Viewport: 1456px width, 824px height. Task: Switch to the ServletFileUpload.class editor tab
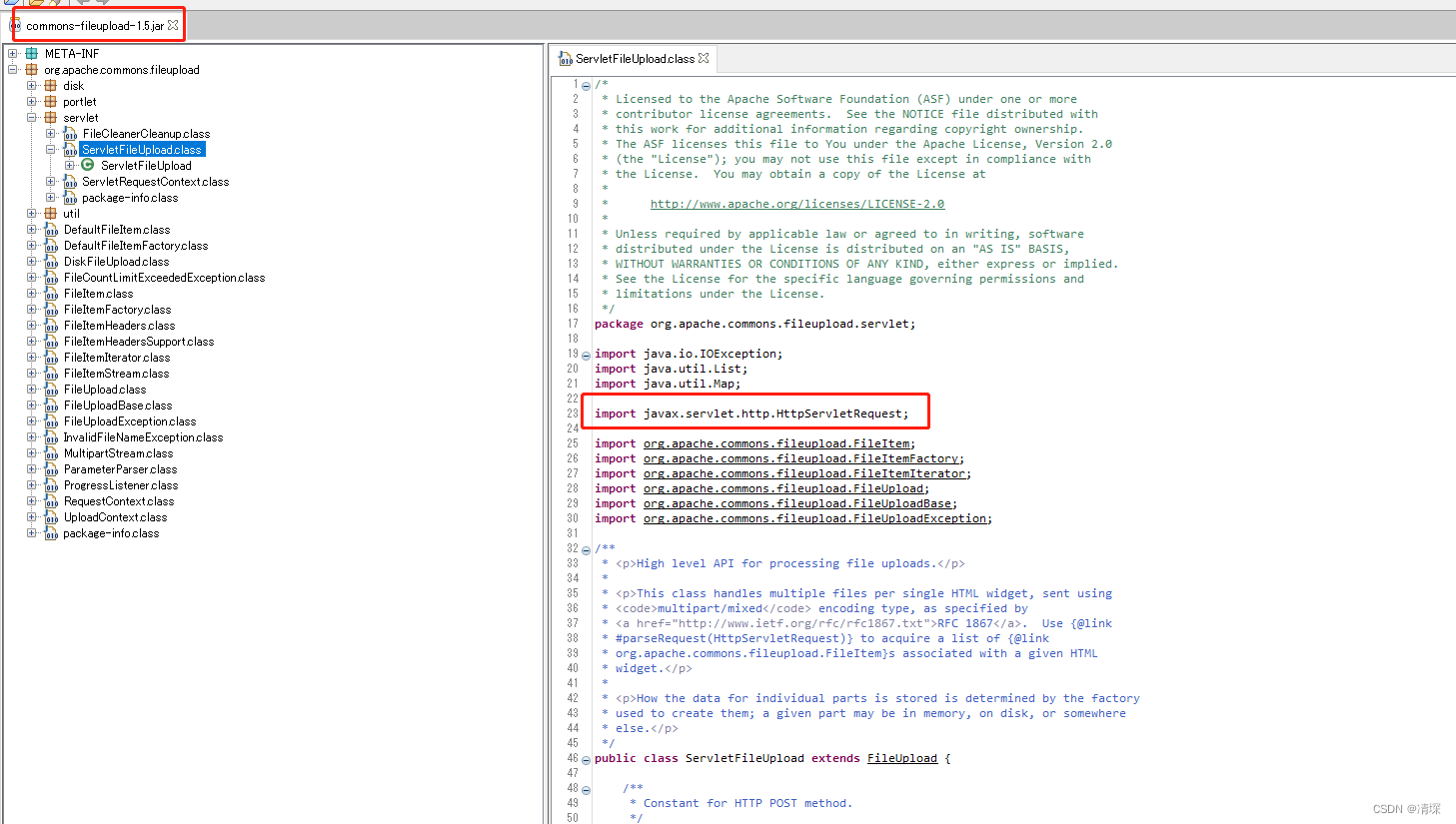[x=635, y=59]
